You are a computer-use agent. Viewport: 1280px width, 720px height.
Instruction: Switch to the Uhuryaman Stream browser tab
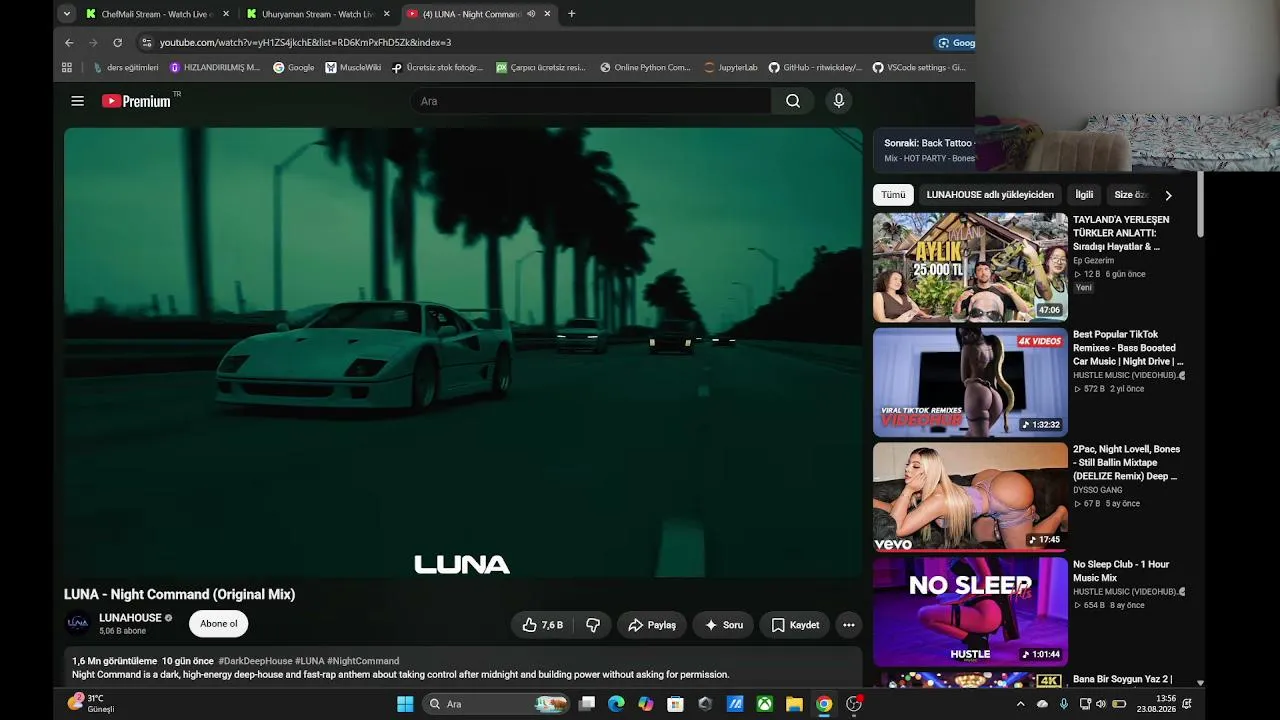point(317,14)
